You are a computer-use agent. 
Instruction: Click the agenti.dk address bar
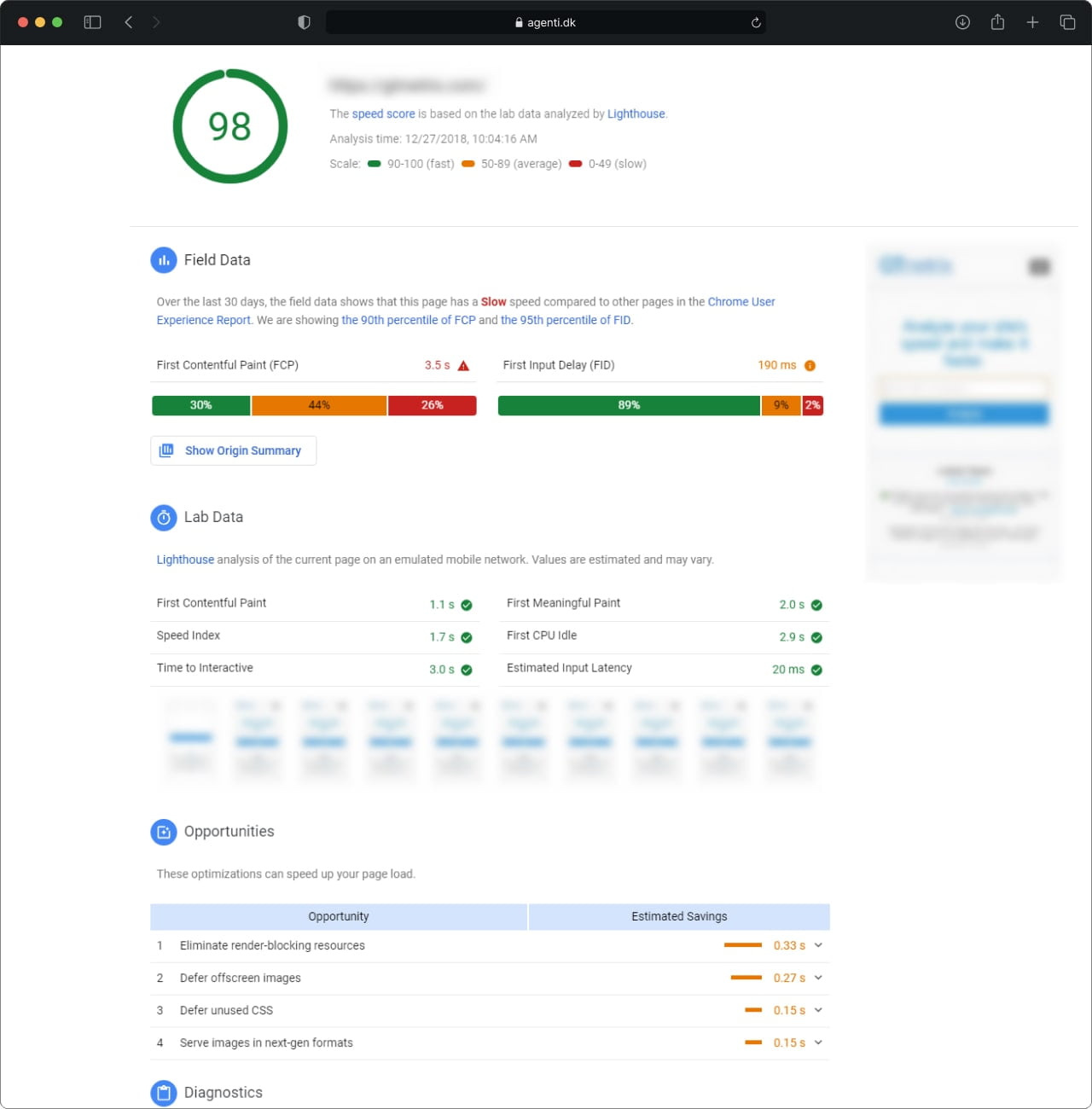point(545,23)
